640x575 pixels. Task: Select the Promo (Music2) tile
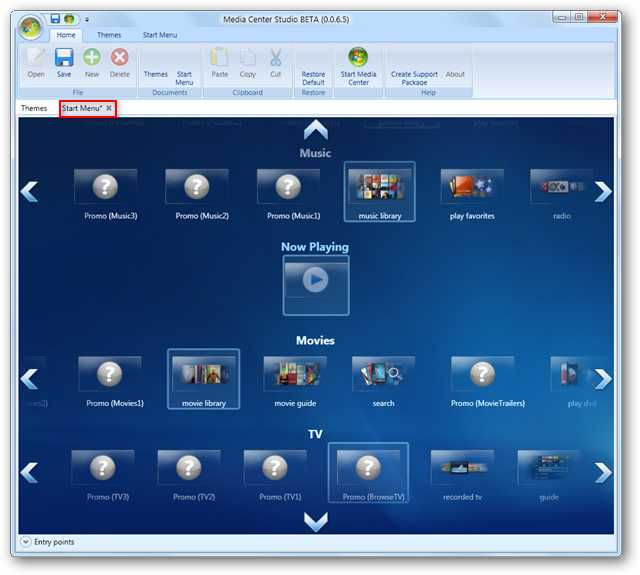point(197,195)
